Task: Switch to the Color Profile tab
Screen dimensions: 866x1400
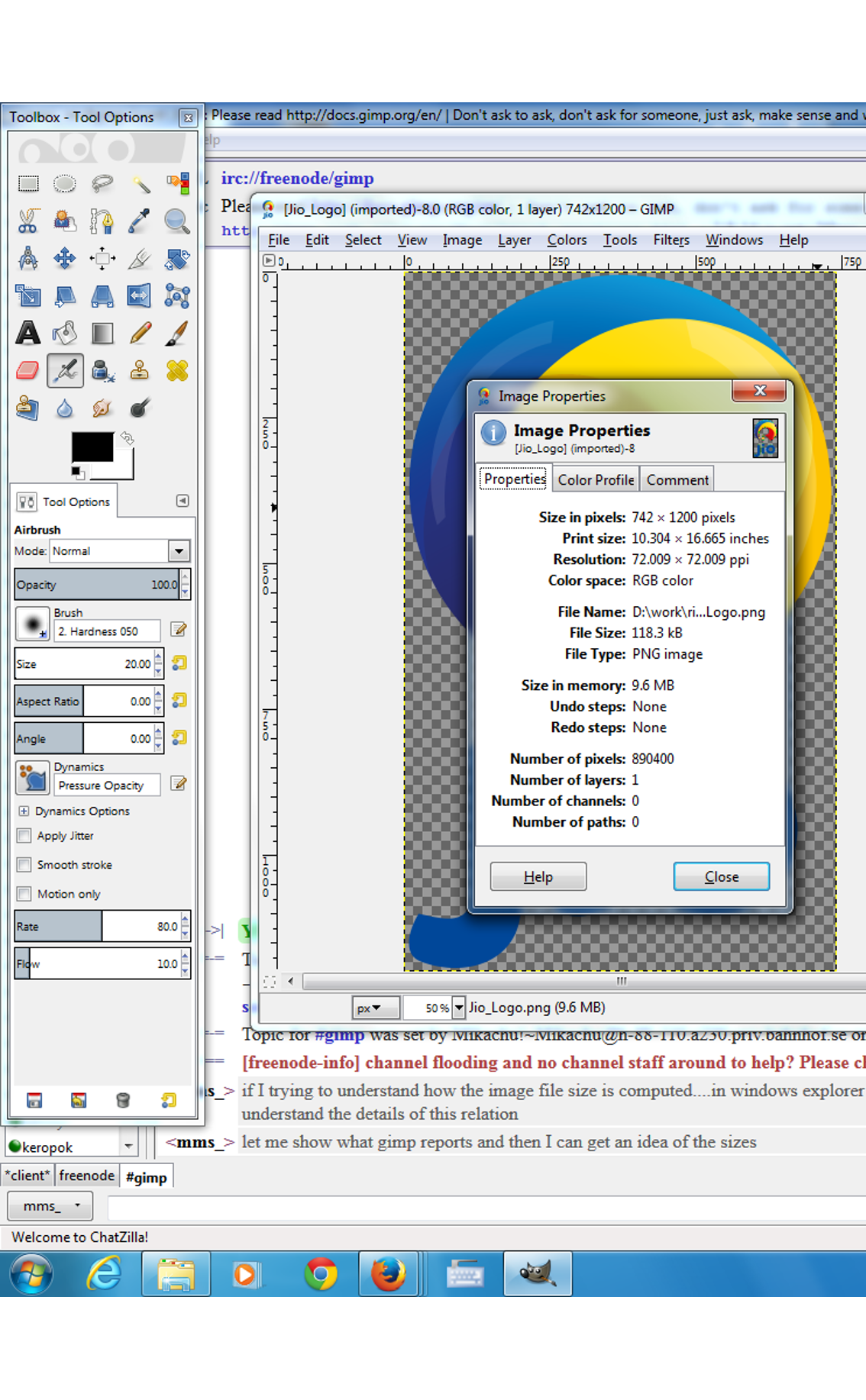Action: 596,479
